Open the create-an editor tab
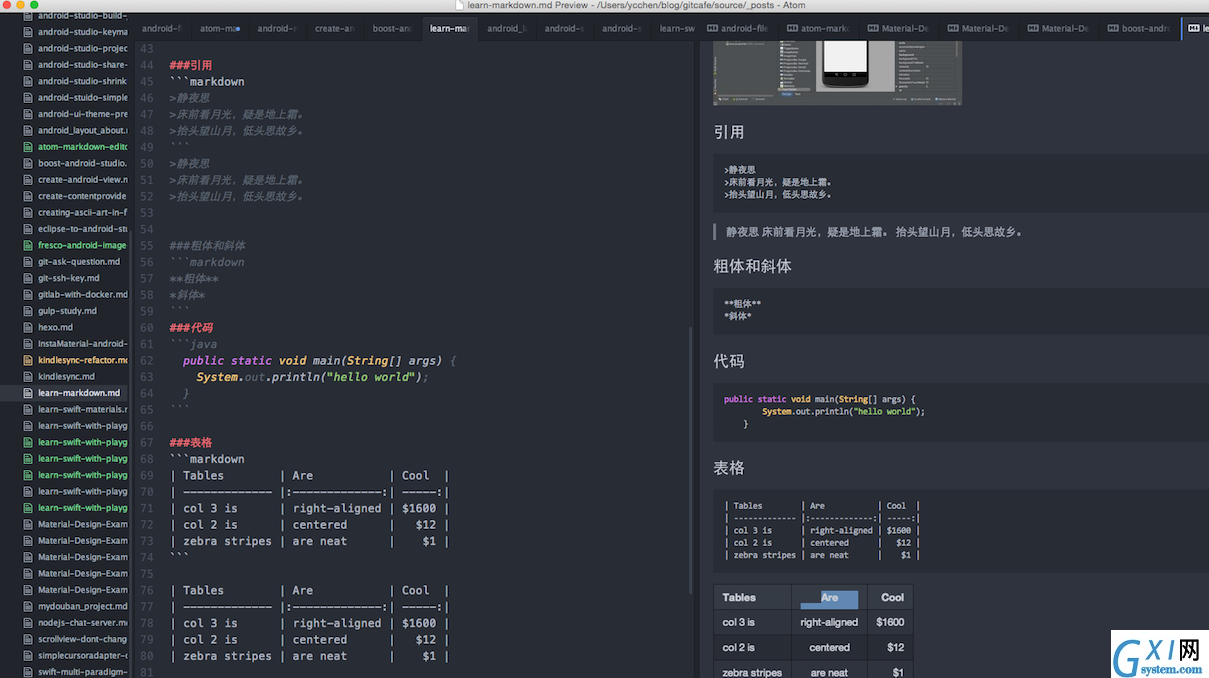The image size is (1209, 678). coord(335,29)
